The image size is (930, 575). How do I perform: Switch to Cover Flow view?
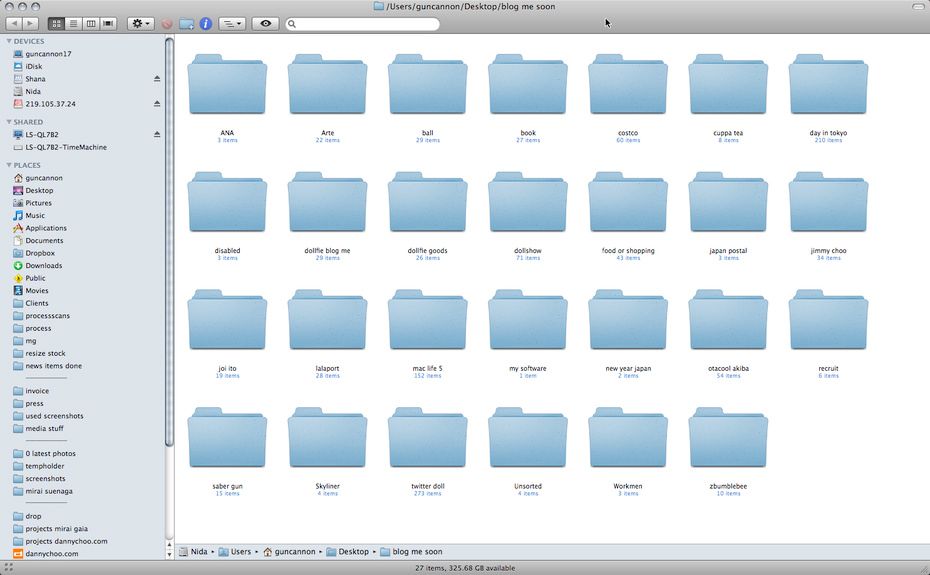click(108, 23)
